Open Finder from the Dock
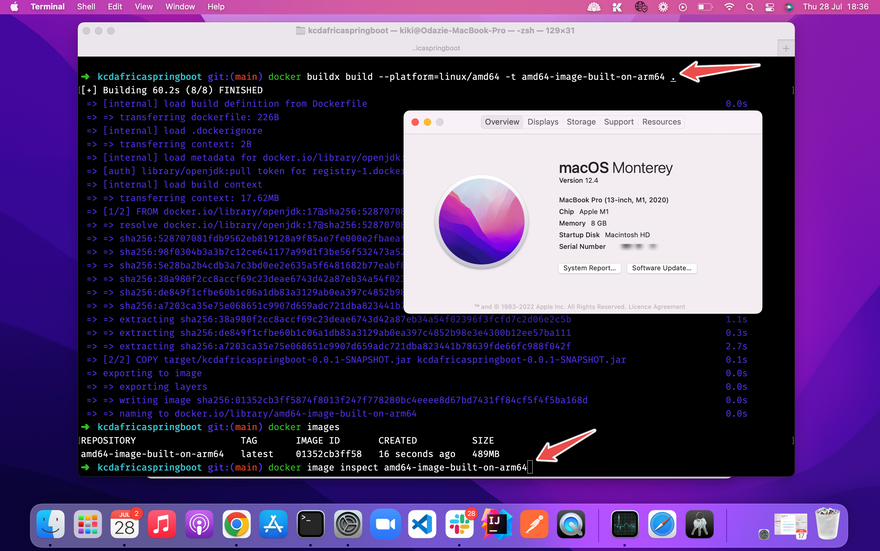The height and width of the screenshot is (551, 880). coord(51,525)
